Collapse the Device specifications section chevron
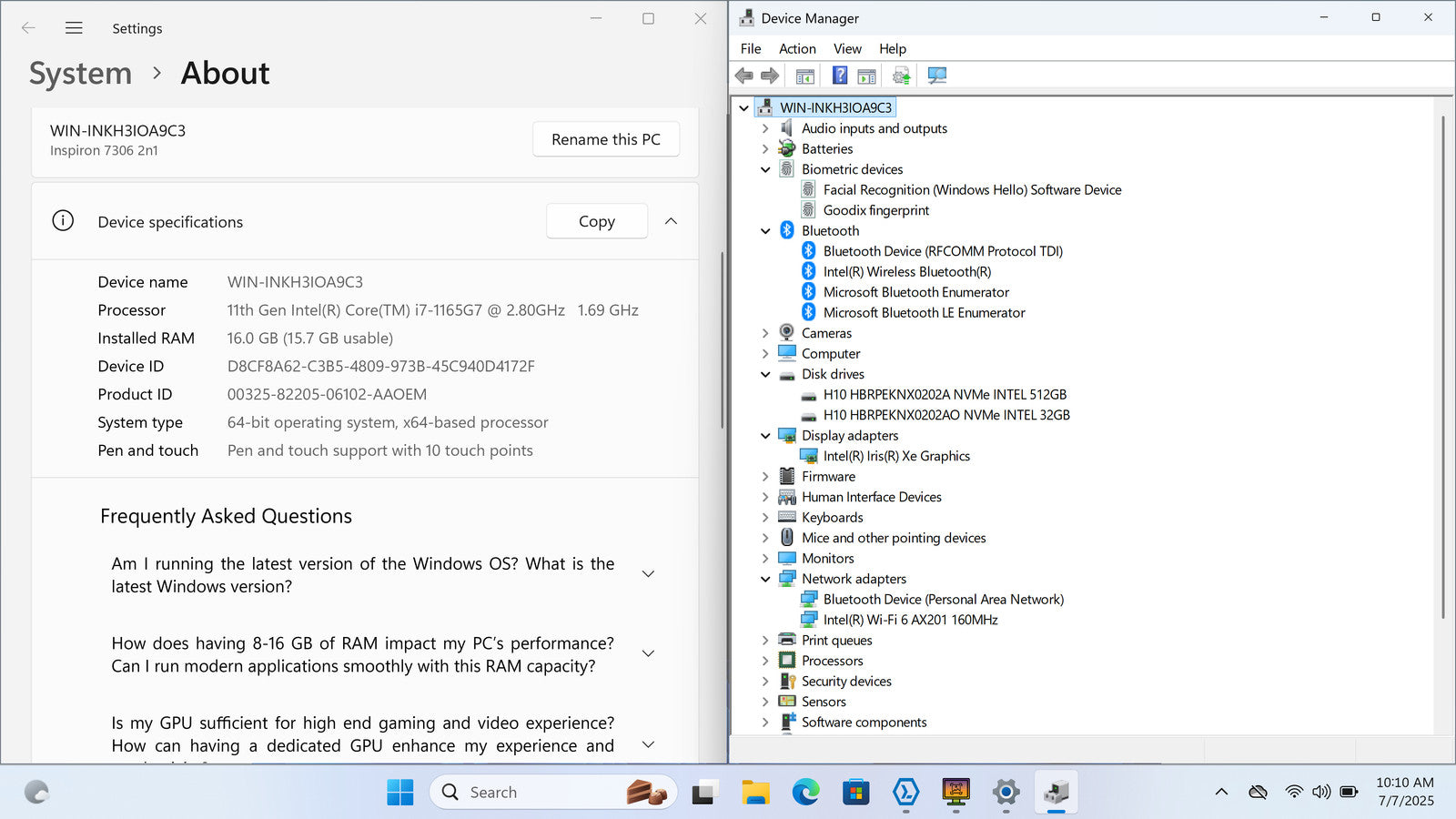1456x819 pixels. [x=671, y=221]
